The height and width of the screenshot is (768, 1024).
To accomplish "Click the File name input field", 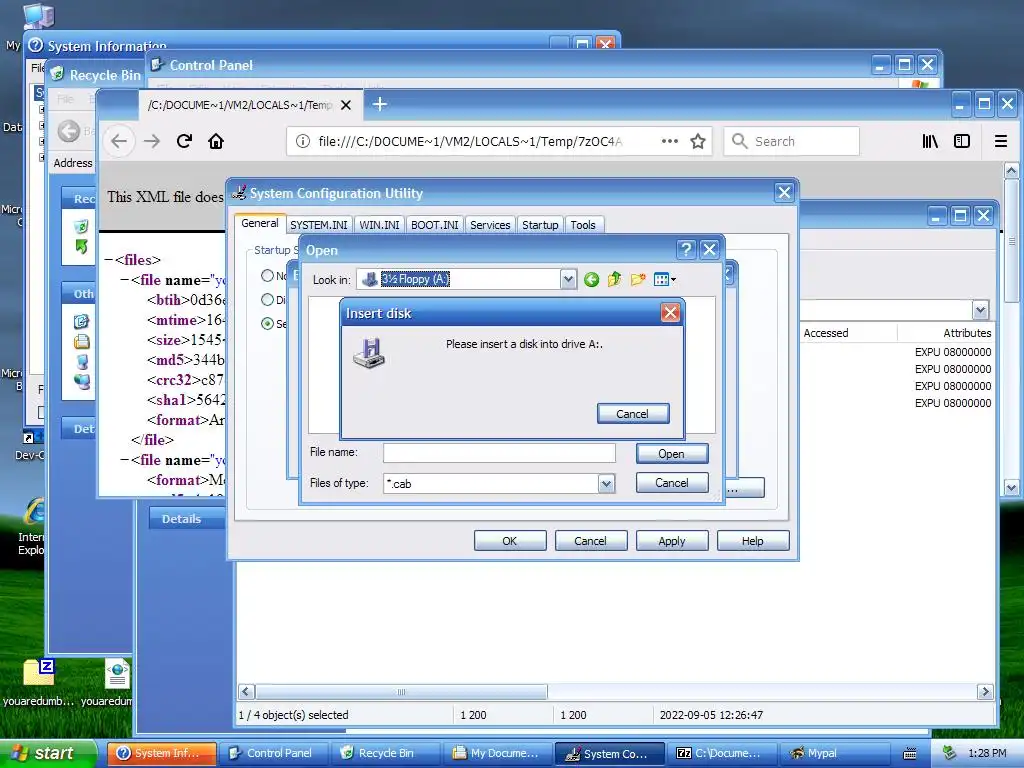I will tap(500, 453).
